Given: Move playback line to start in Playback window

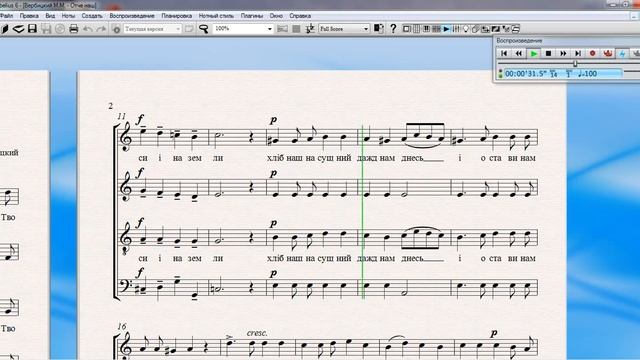Looking at the screenshot, I should 504,53.
